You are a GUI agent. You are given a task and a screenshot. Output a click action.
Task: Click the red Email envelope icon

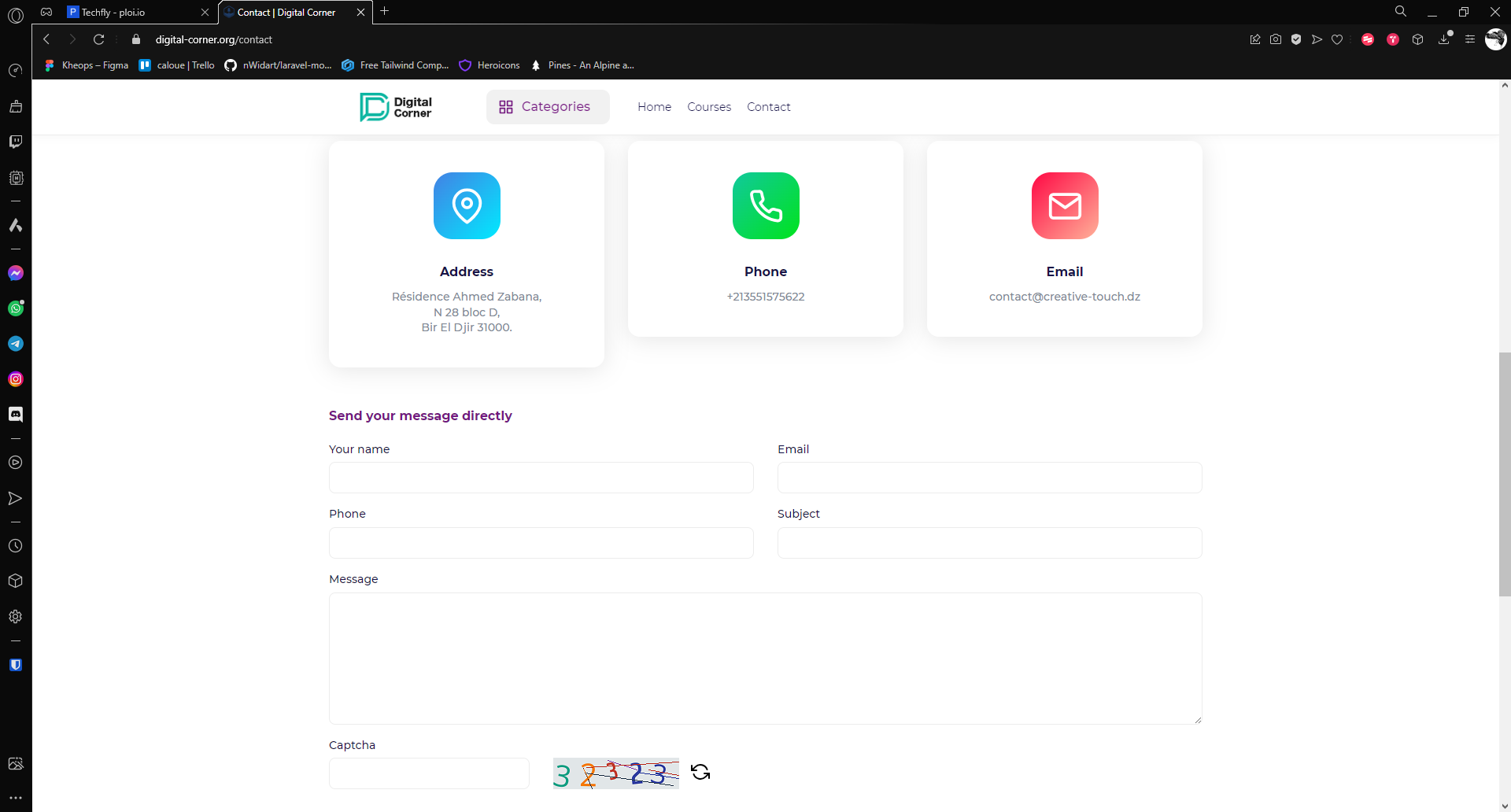pos(1065,205)
